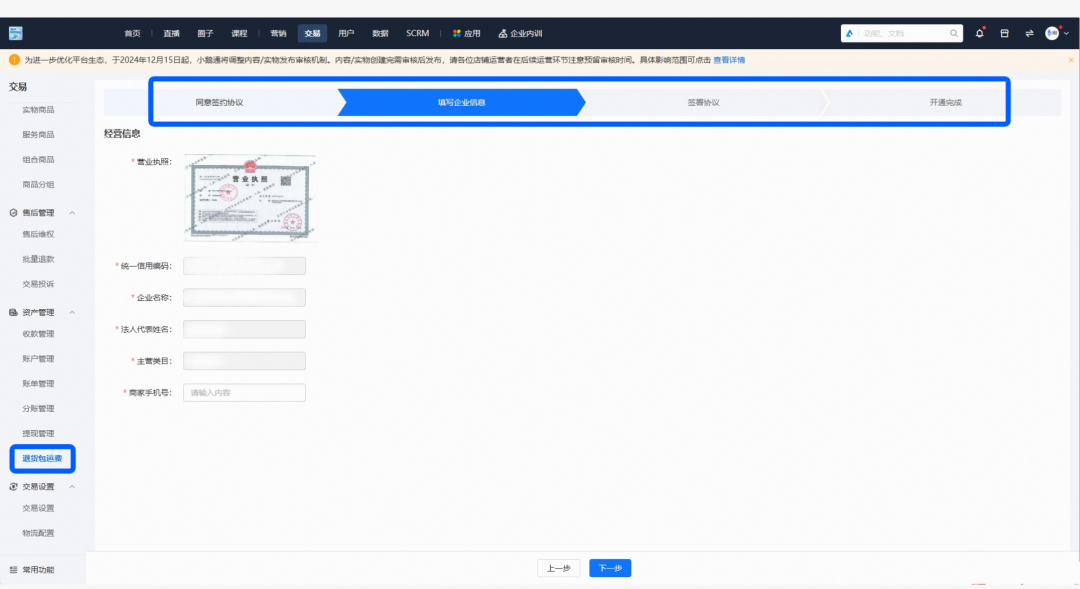Open 商品分组 in the sidebar
The width and height of the screenshot is (1080, 589).
[x=38, y=185]
